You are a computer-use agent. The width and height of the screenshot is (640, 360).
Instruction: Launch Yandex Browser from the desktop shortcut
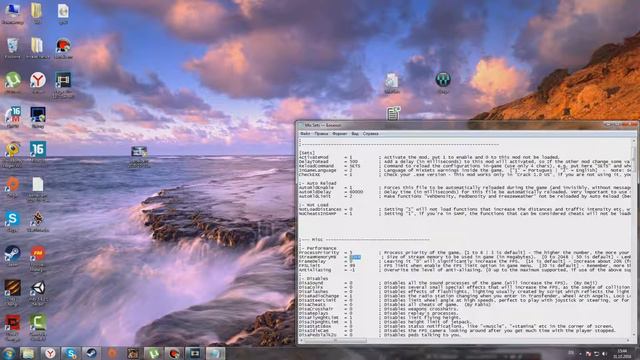[x=38, y=82]
